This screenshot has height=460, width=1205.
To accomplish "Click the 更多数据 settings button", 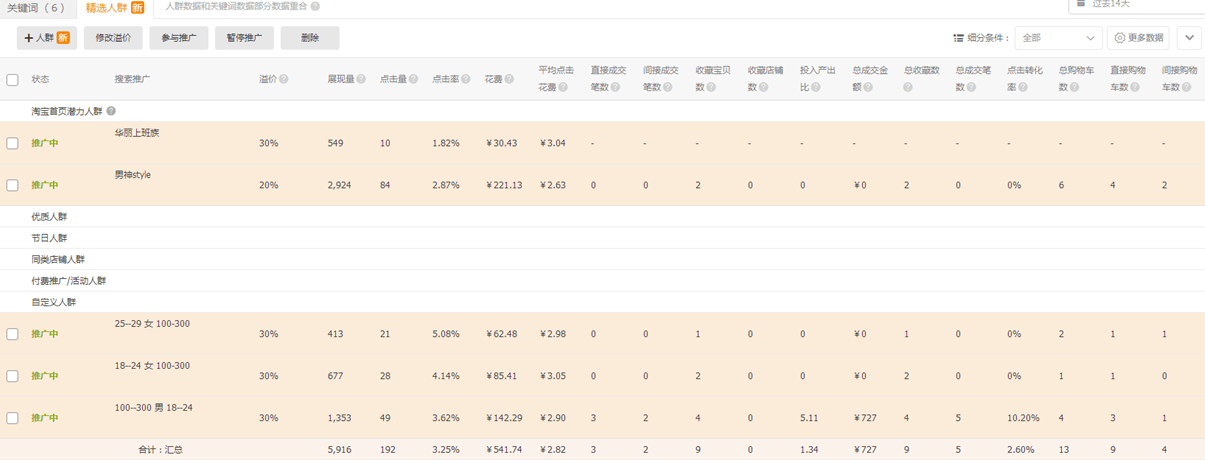I will [x=1138, y=38].
